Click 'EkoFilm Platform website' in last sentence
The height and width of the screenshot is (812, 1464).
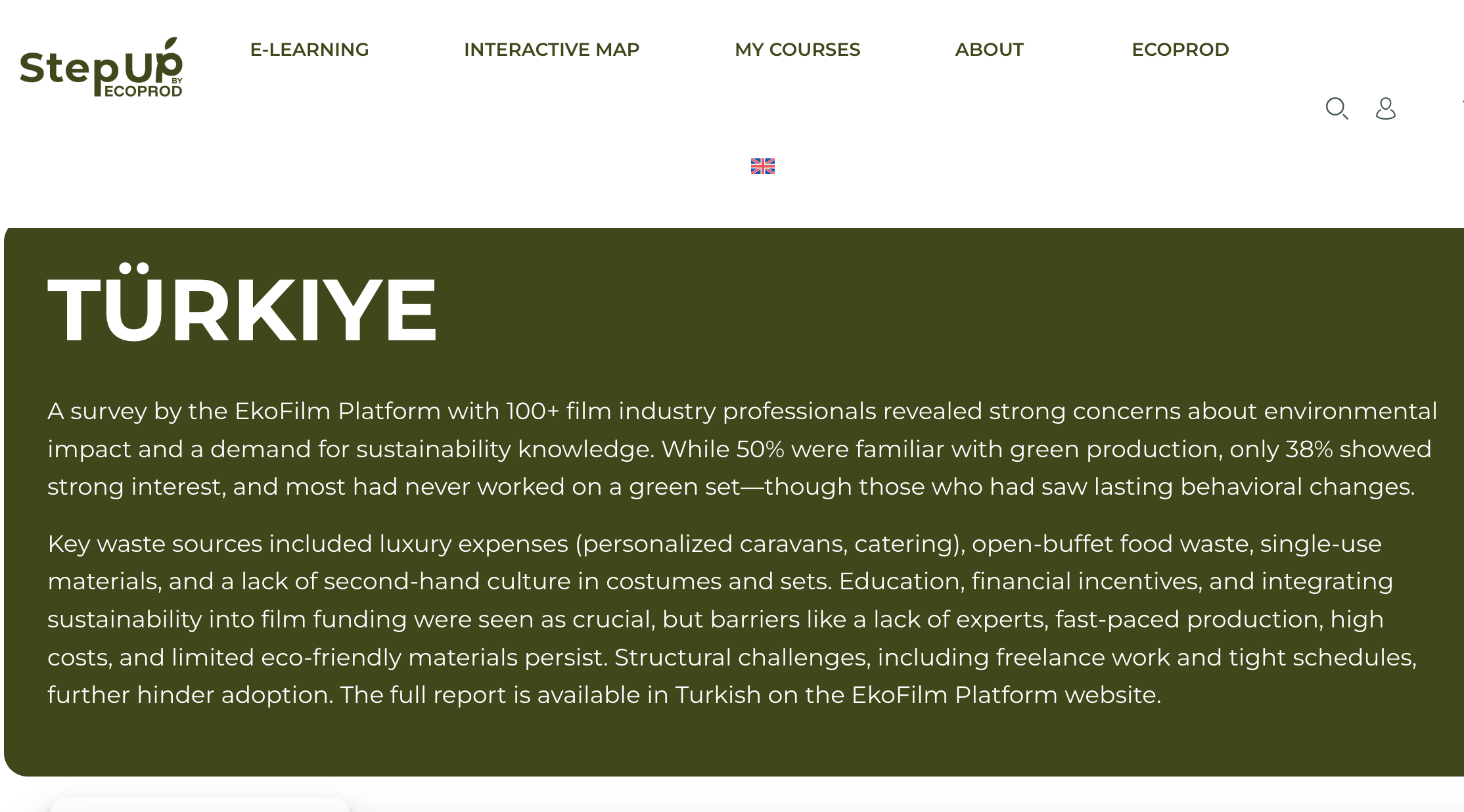click(1005, 695)
